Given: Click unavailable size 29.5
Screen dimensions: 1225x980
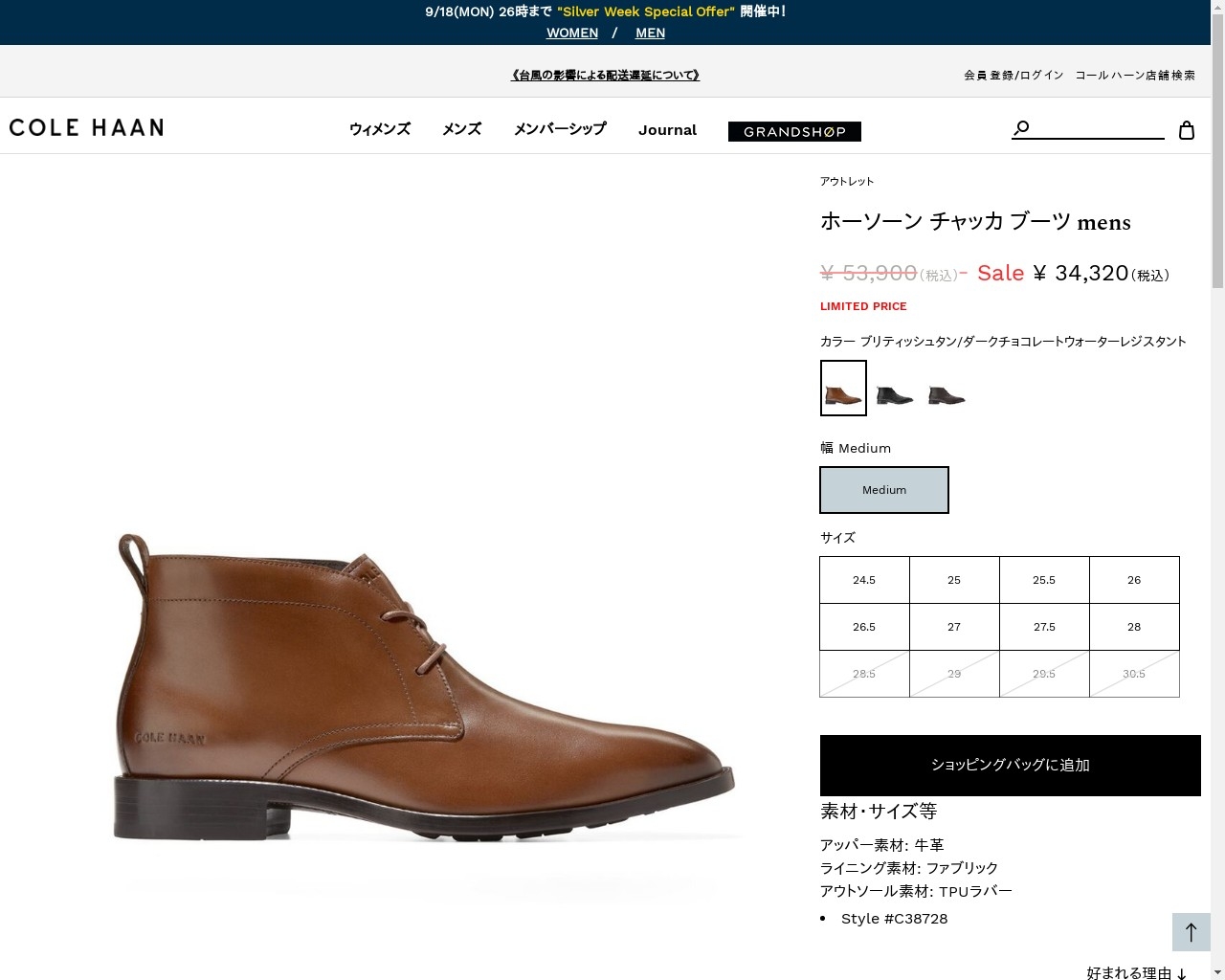Looking at the screenshot, I should pyautogui.click(x=1044, y=674).
